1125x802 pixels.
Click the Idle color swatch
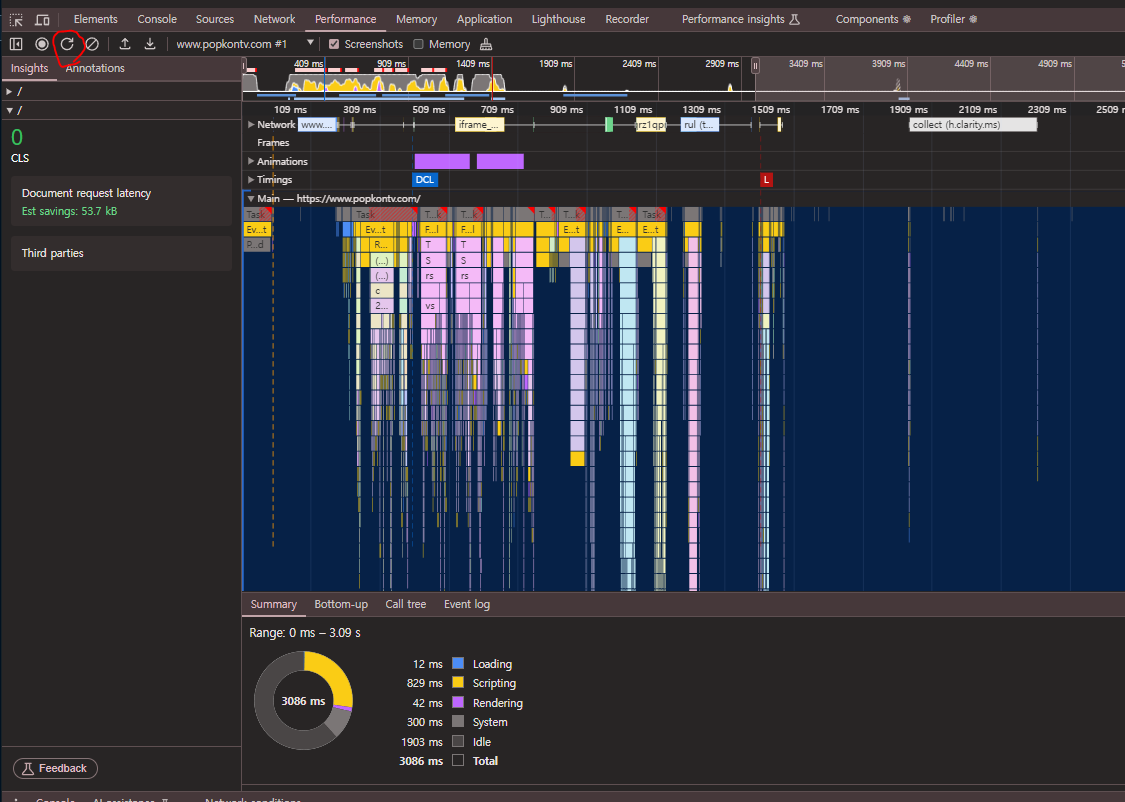[x=458, y=741]
